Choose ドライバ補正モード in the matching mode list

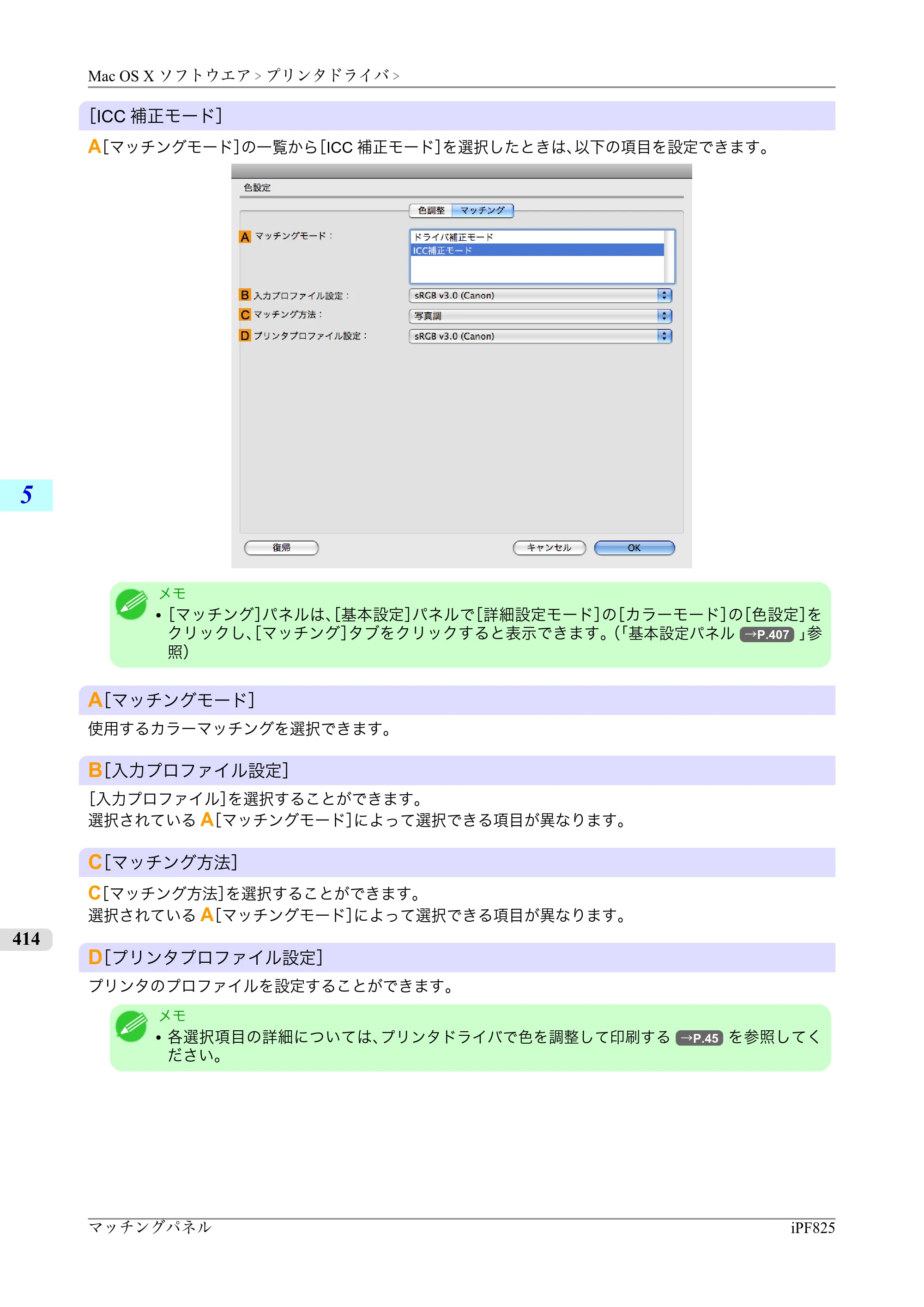[x=537, y=237]
